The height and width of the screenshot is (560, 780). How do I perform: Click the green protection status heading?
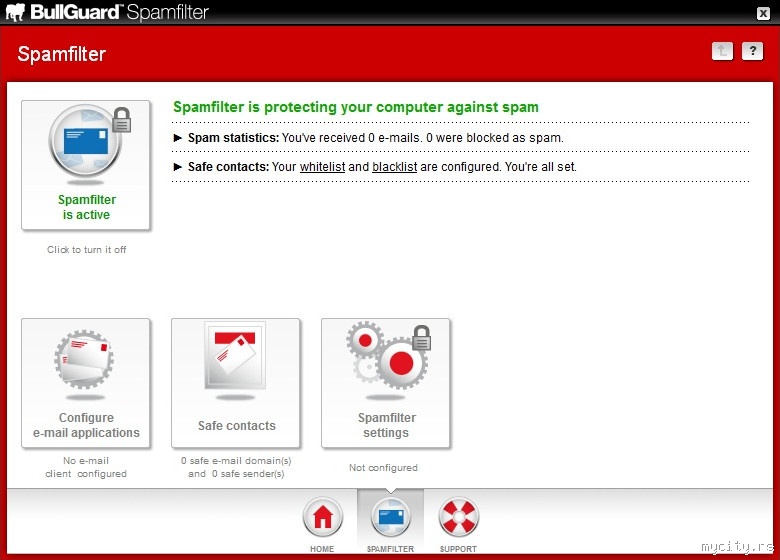(x=356, y=107)
